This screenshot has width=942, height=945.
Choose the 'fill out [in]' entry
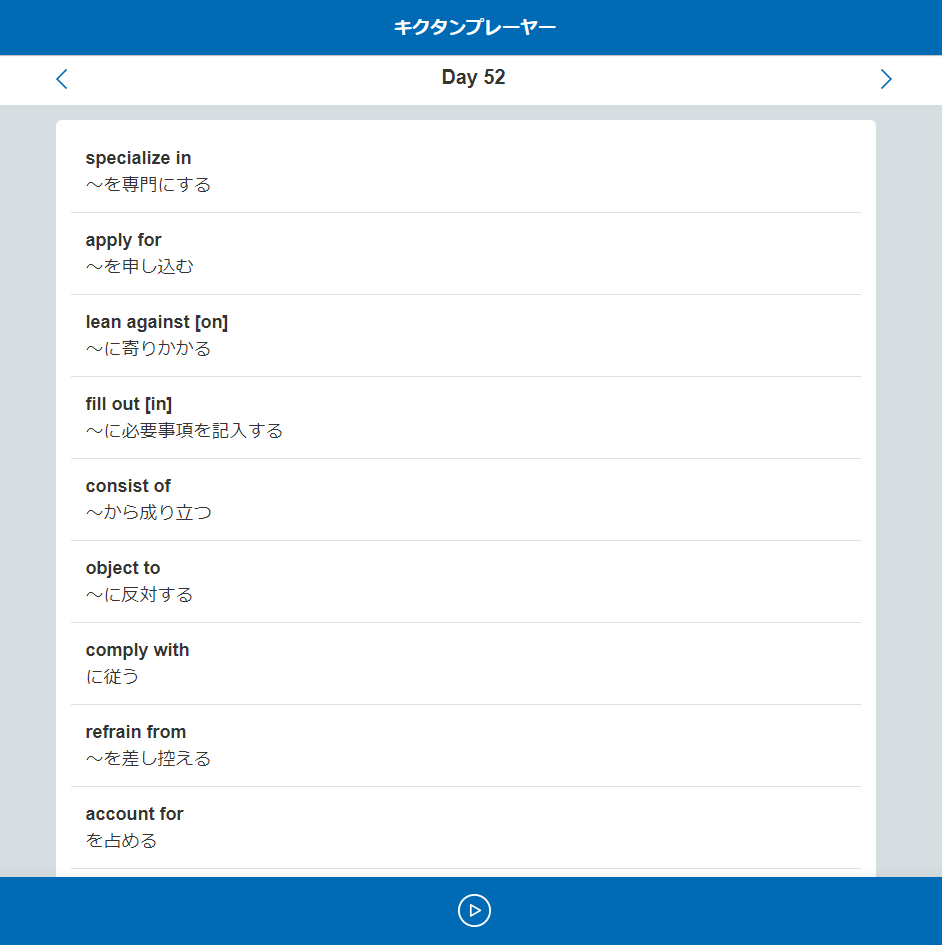coord(129,404)
